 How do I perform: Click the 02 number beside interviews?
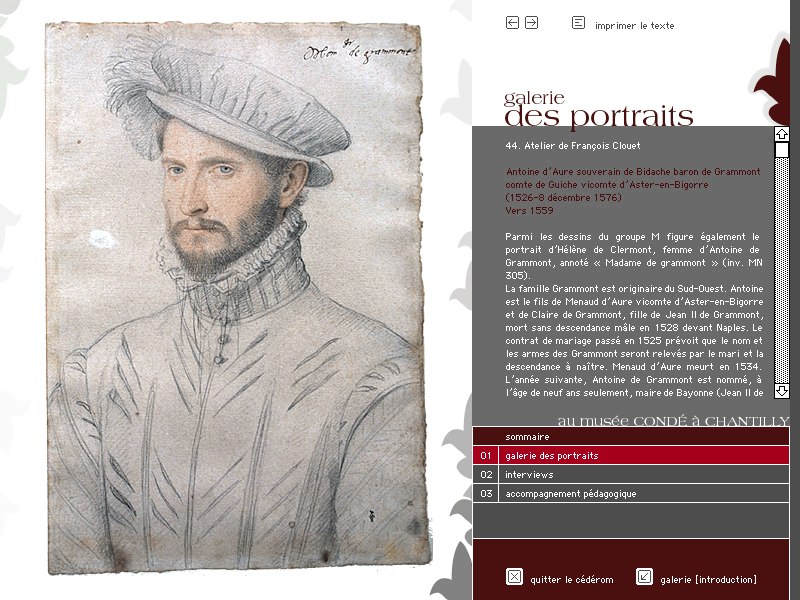[x=486, y=474]
